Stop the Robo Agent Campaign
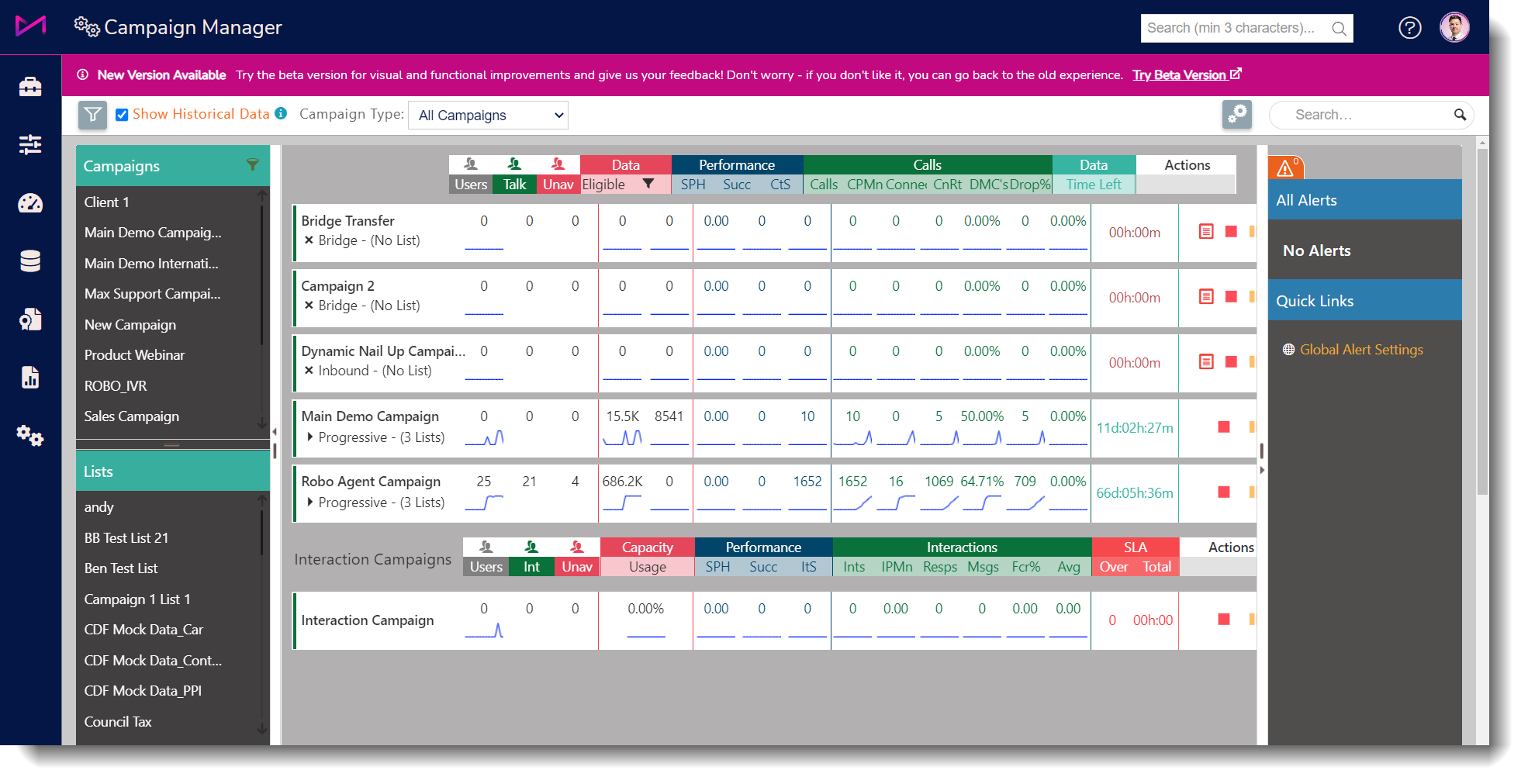Screen dimensions: 1528x784 1224,492
